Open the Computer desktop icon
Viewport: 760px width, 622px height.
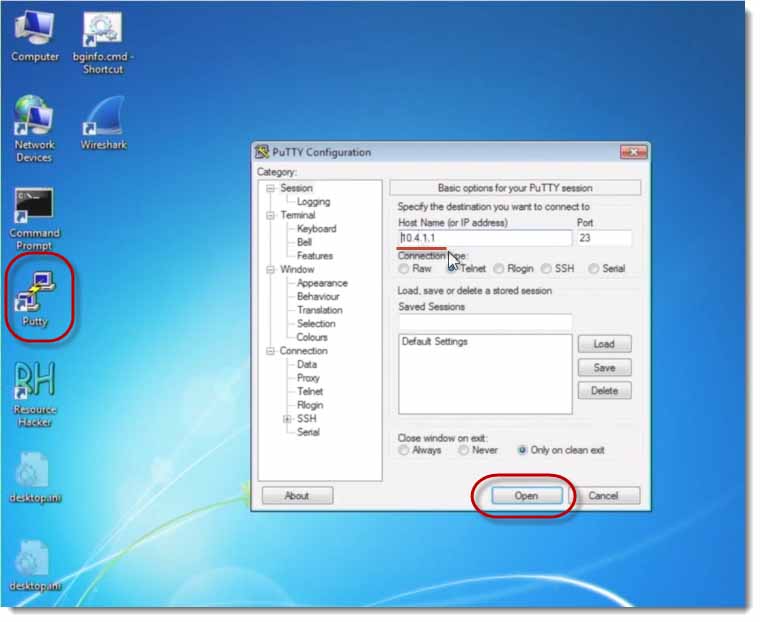click(x=34, y=36)
